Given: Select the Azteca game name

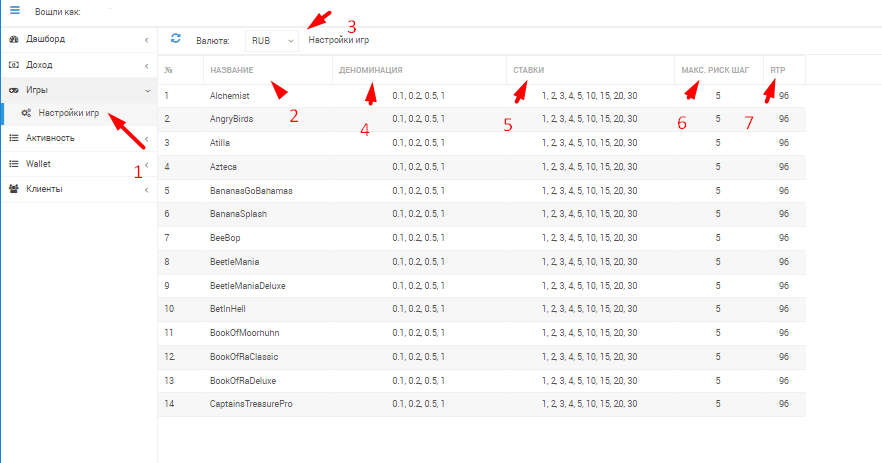Looking at the screenshot, I should (x=223, y=167).
